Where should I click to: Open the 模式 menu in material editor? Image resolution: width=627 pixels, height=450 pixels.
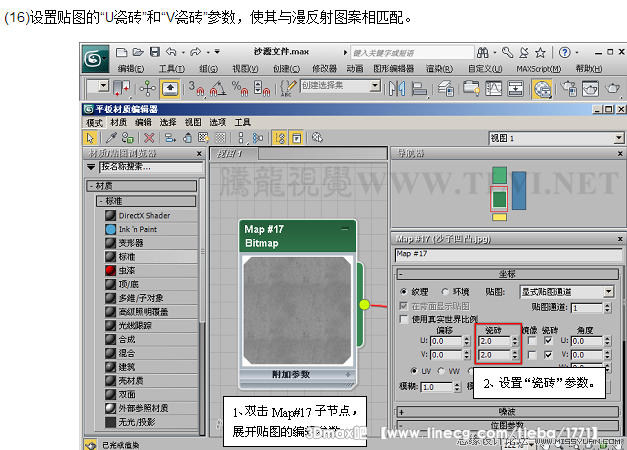tap(94, 122)
